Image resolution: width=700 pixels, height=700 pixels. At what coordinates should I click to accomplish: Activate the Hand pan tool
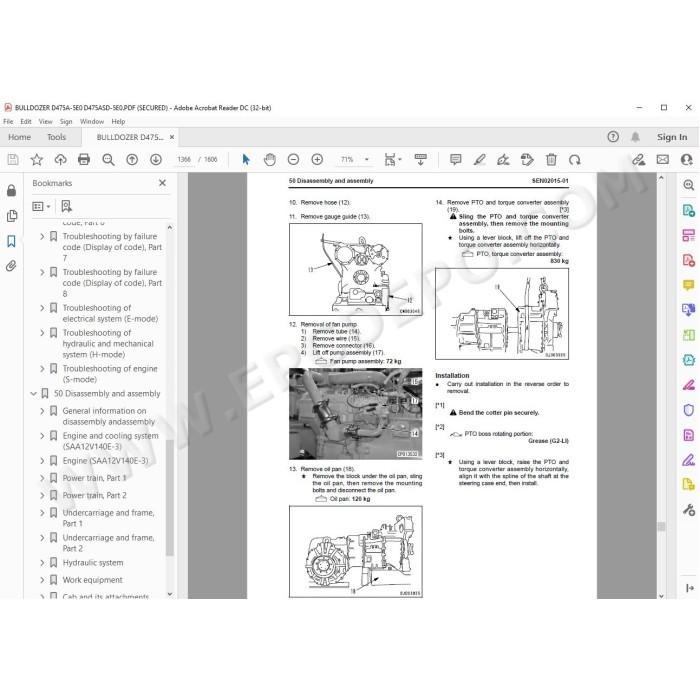pos(270,159)
